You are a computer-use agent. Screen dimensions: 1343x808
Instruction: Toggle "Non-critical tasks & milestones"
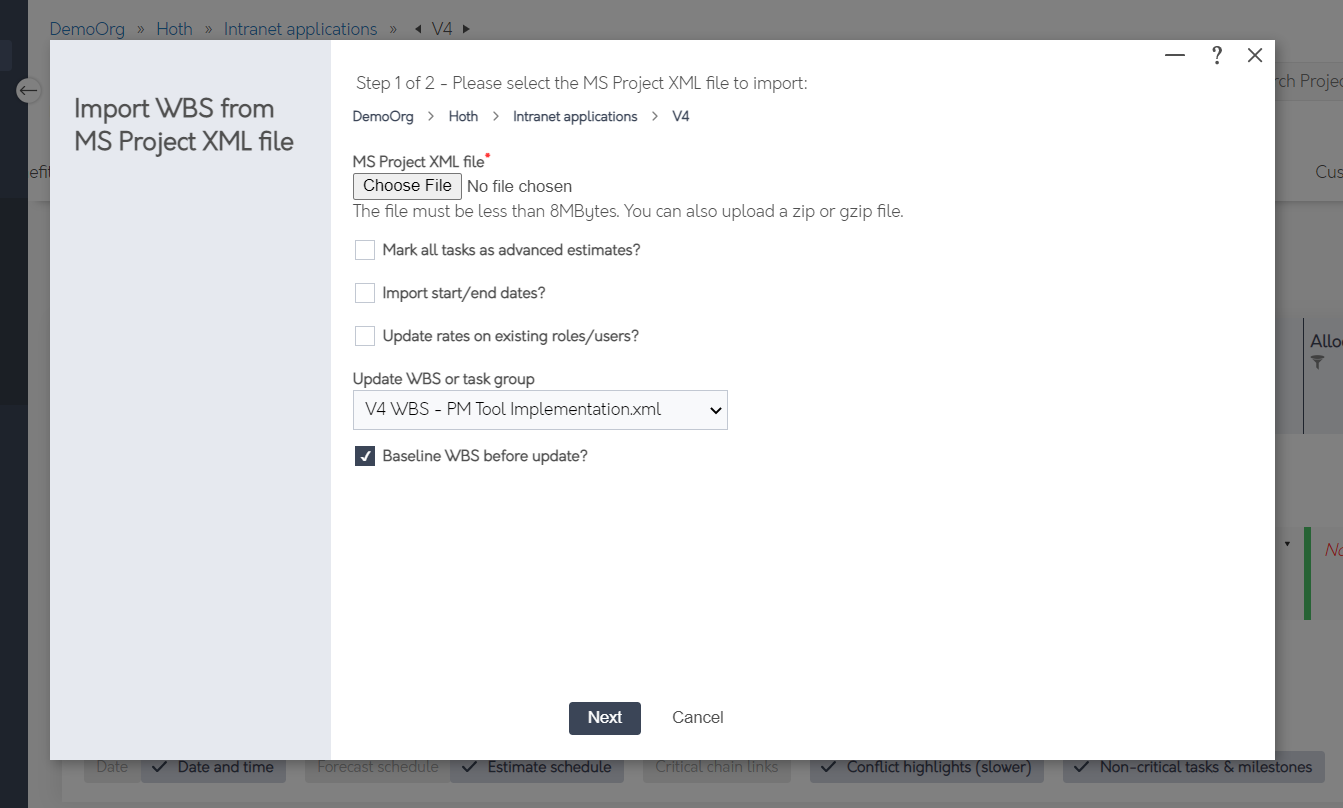click(1192, 767)
